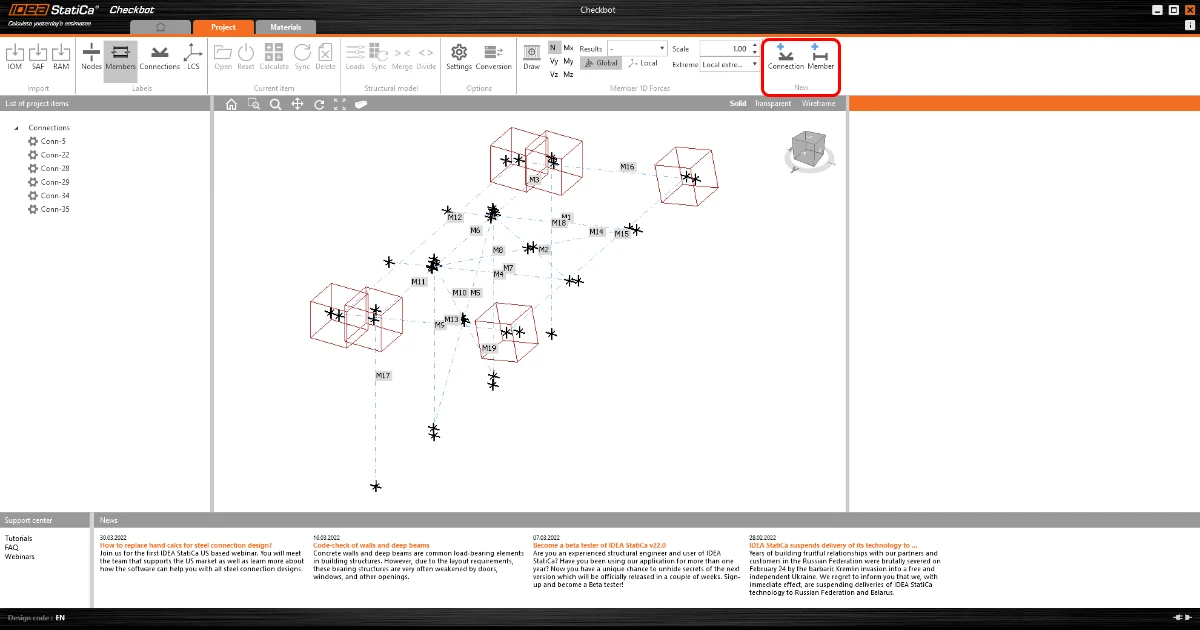The height and width of the screenshot is (630, 1200).
Task: Activate pan tool in viewport
Action: coord(297,103)
